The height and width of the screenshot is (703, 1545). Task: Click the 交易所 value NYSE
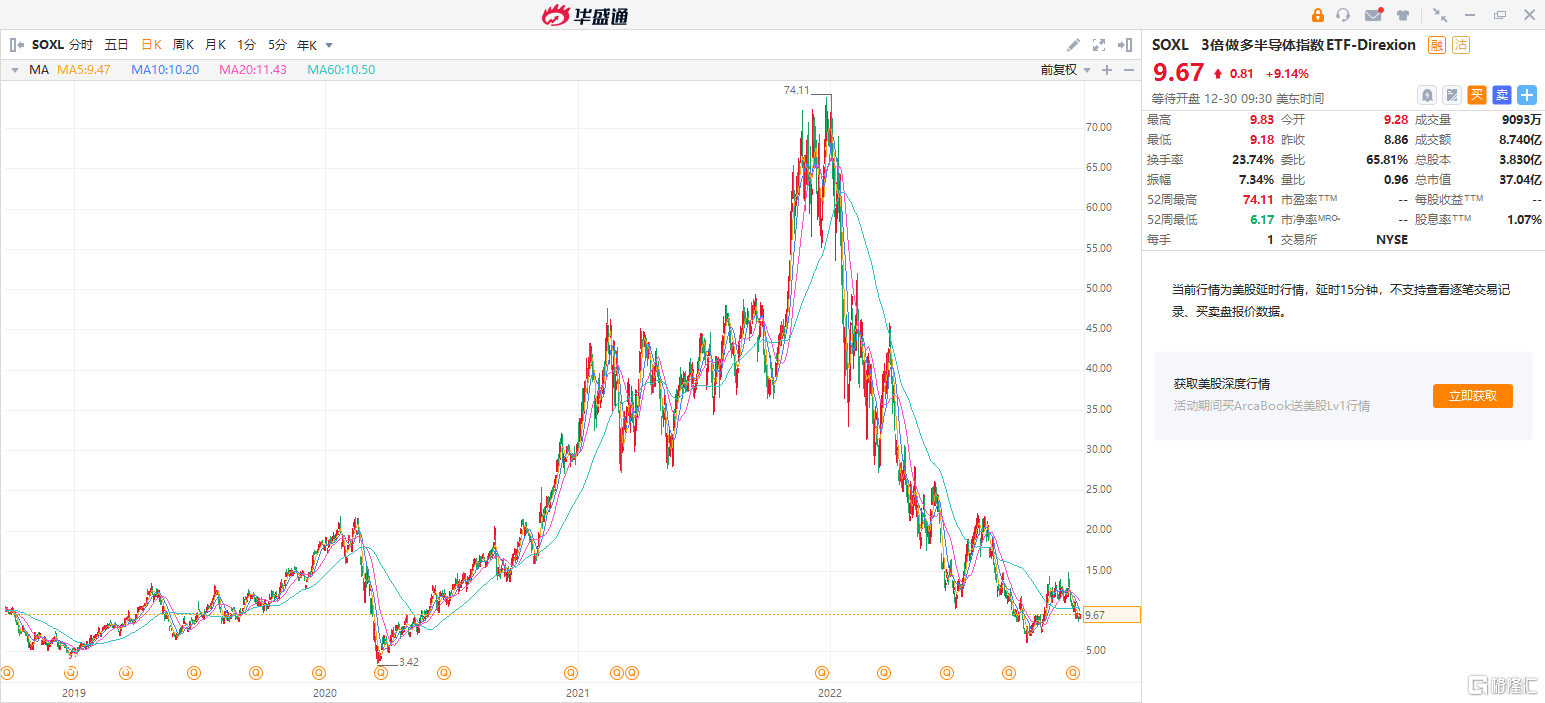point(1392,239)
